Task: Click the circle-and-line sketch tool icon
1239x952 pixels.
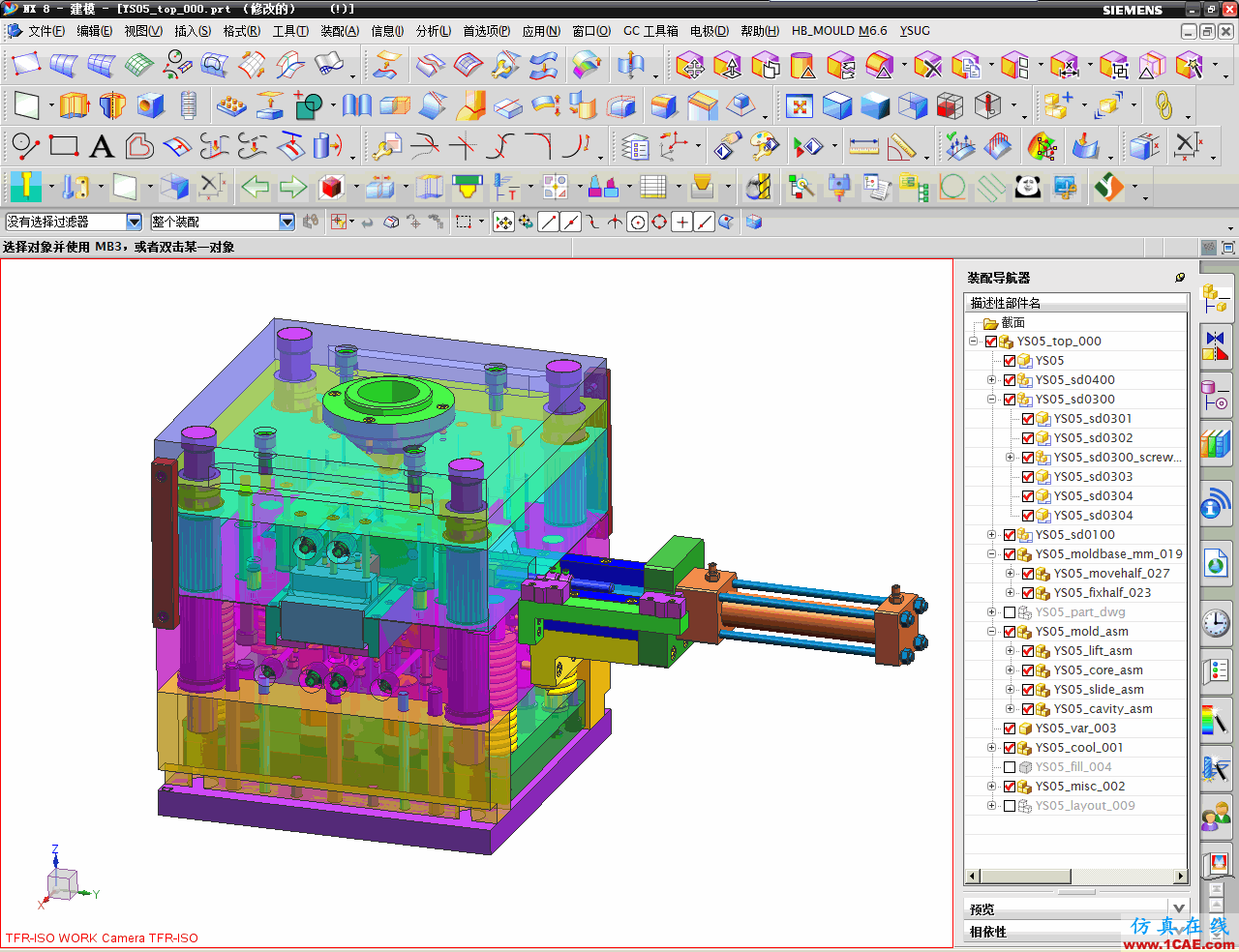Action: pos(25,147)
